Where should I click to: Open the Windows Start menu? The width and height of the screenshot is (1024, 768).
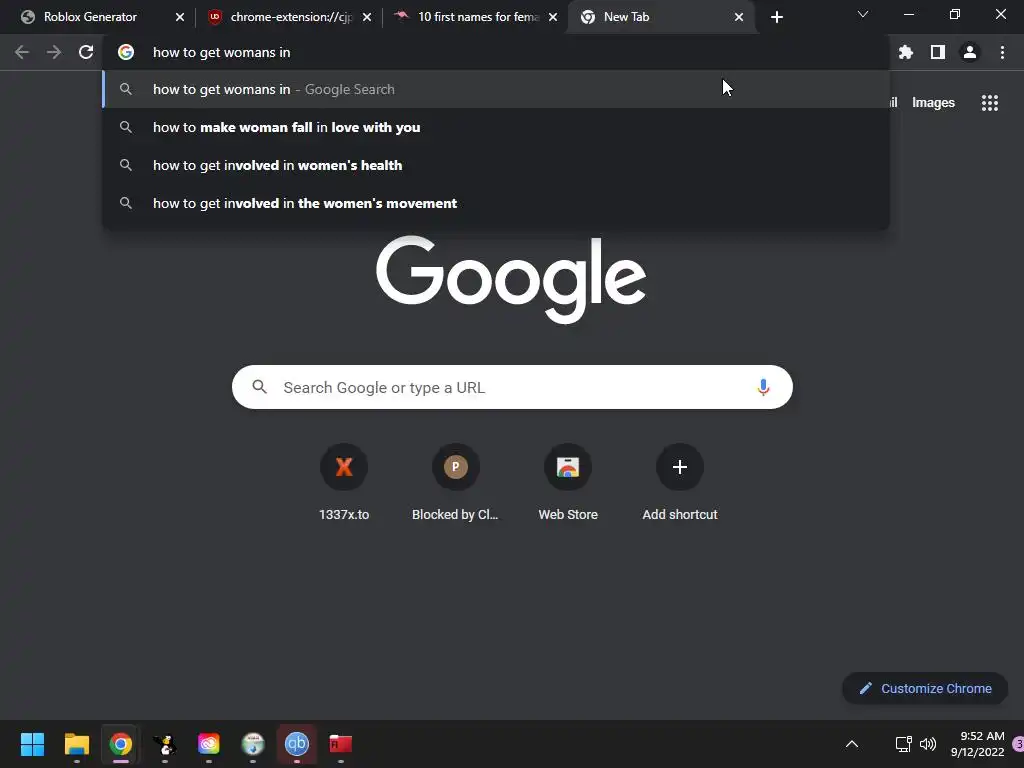(32, 744)
